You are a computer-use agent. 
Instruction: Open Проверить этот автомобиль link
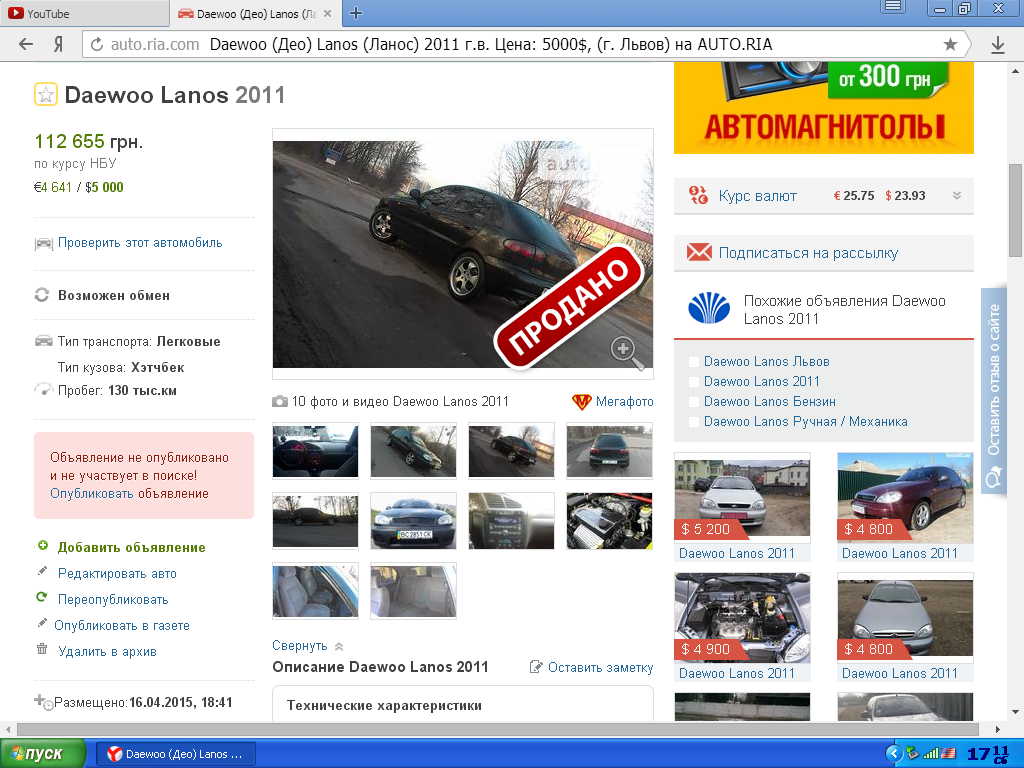click(140, 242)
